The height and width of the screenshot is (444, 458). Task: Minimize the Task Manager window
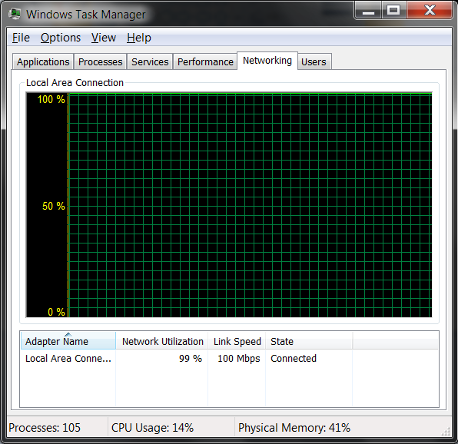[x=368, y=11]
